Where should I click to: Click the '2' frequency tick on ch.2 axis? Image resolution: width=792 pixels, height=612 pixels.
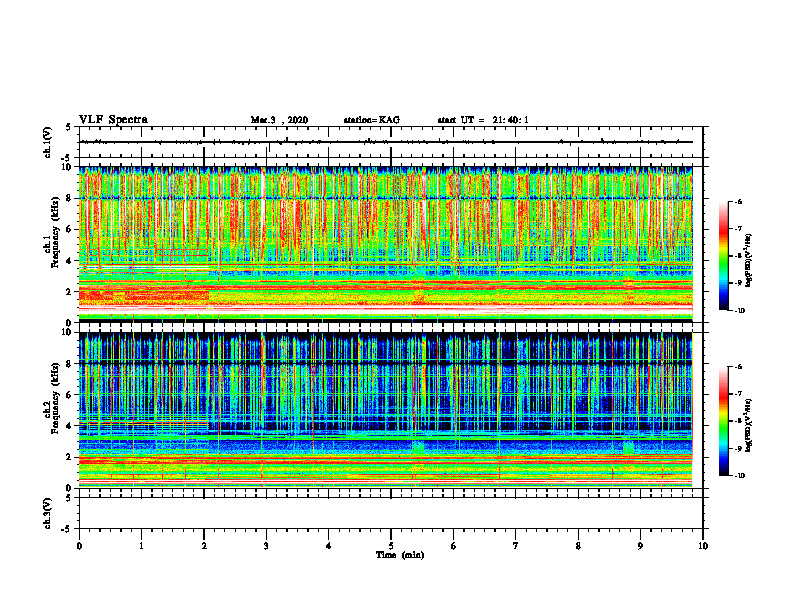point(70,457)
